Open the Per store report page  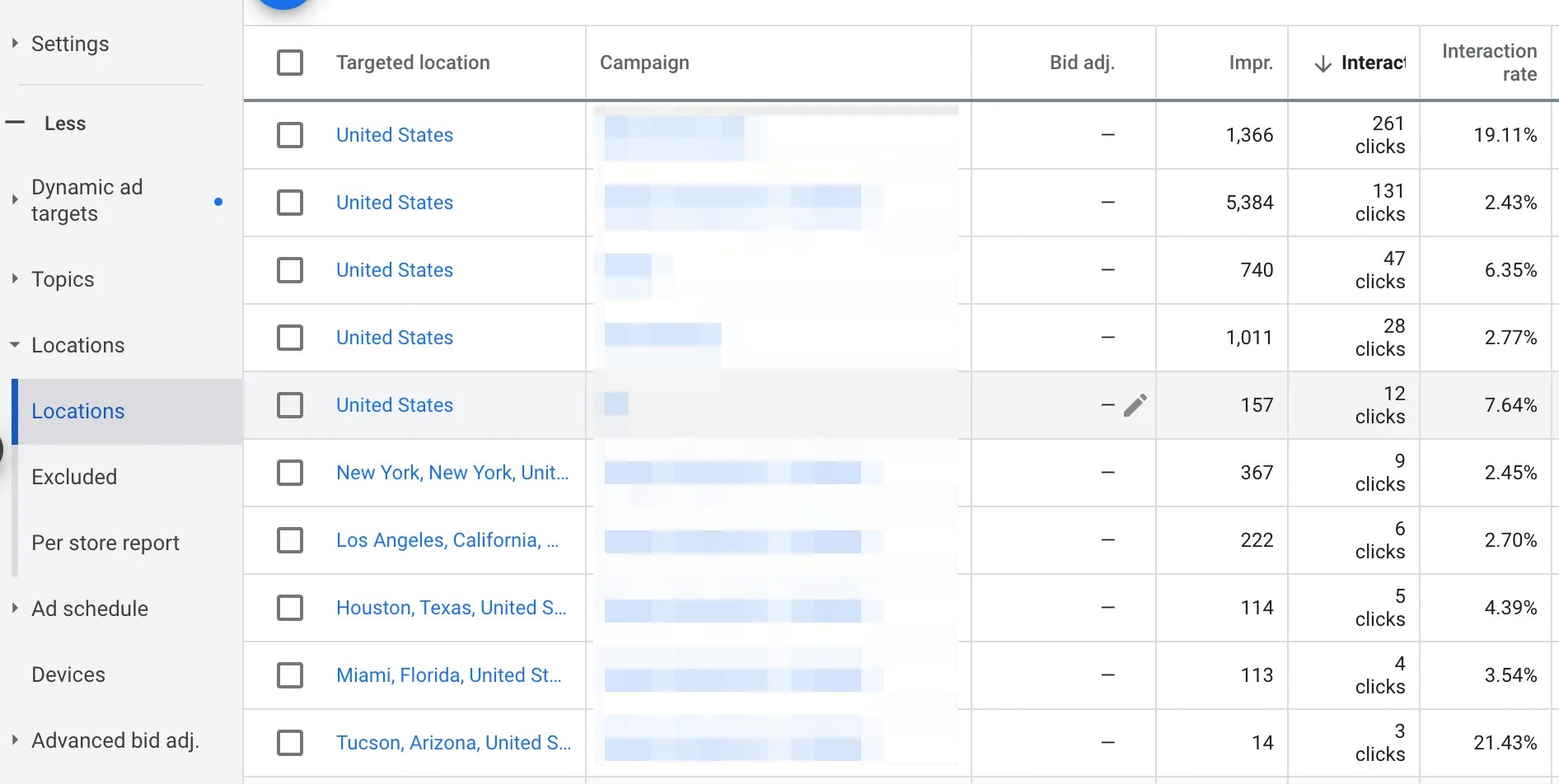pyautogui.click(x=105, y=543)
